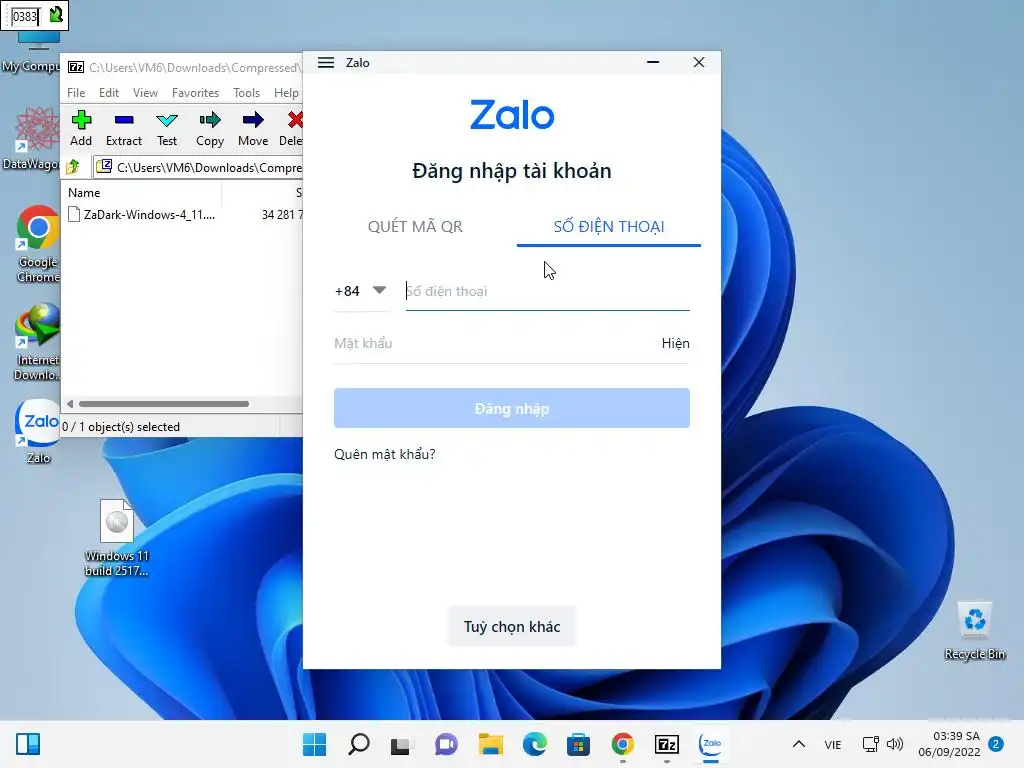Click the Test icon in 7-Zip
Viewport: 1024px width, 768px height.
click(x=167, y=129)
